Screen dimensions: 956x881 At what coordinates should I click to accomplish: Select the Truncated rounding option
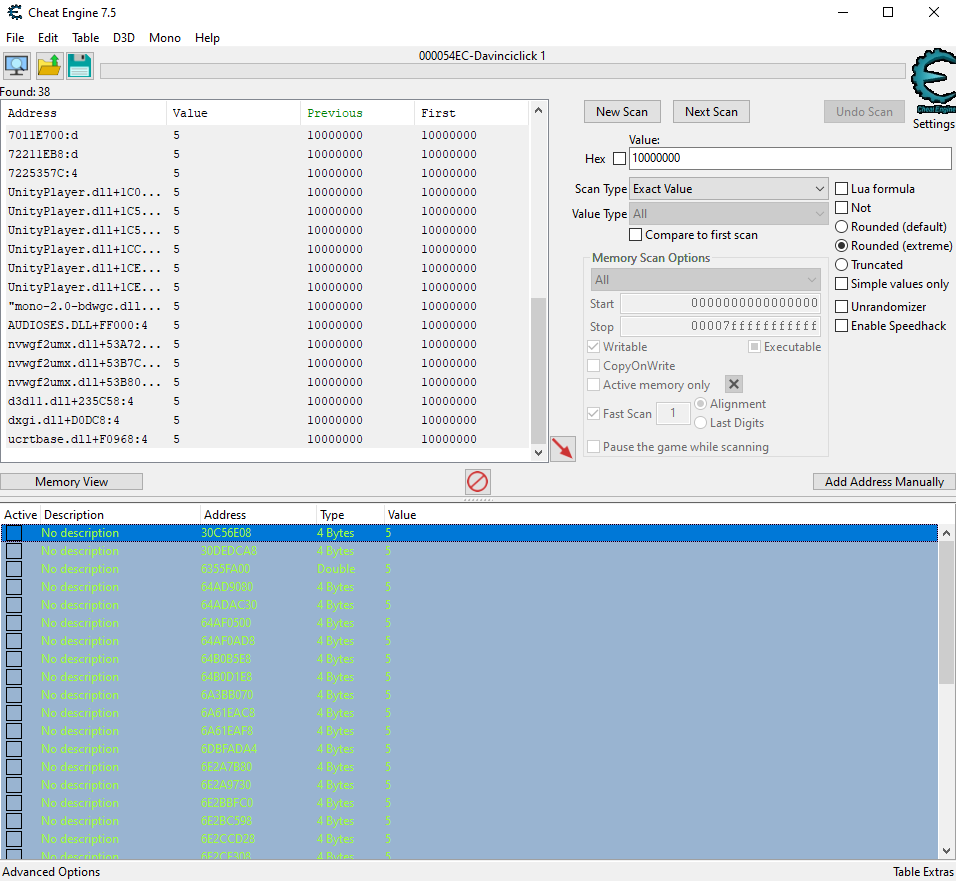pos(841,264)
